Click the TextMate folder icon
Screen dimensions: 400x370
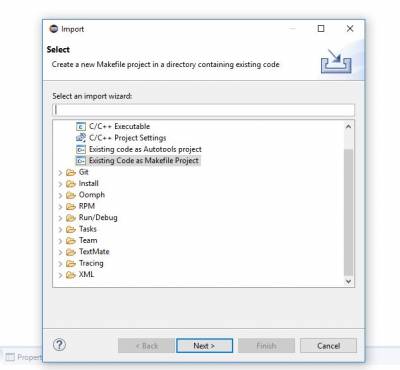point(71,252)
